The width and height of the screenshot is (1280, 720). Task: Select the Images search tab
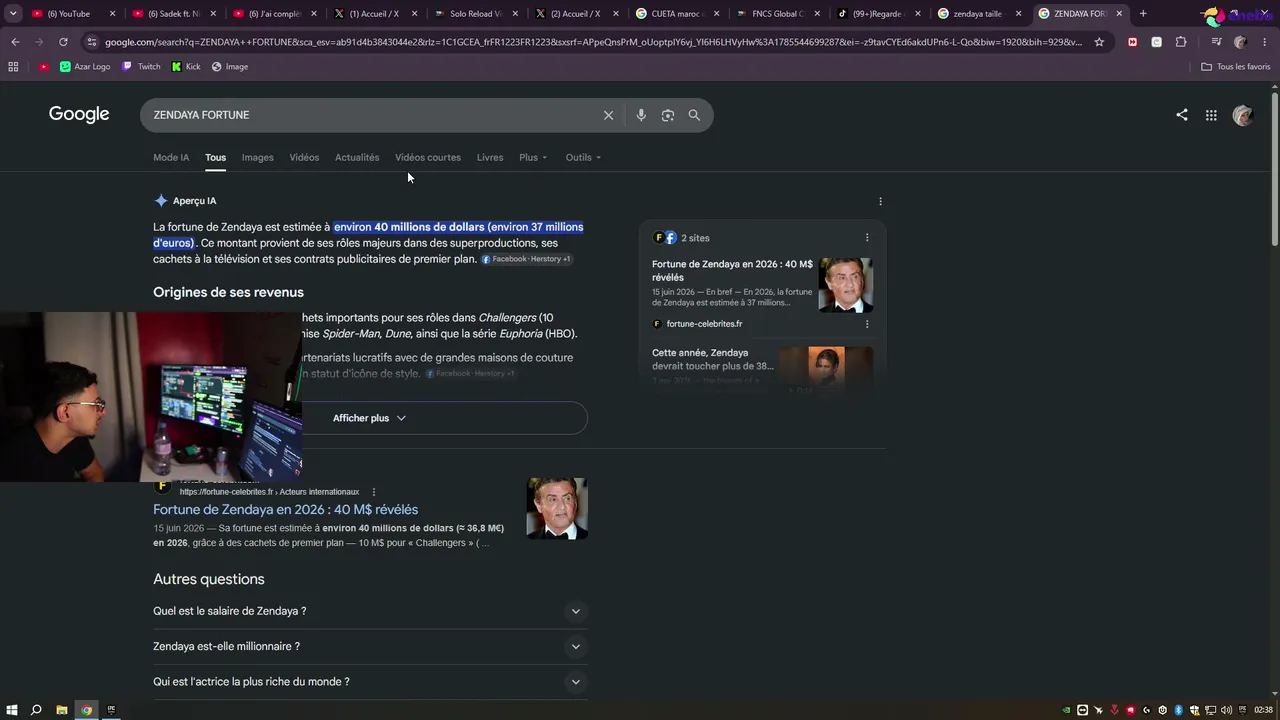click(x=257, y=157)
